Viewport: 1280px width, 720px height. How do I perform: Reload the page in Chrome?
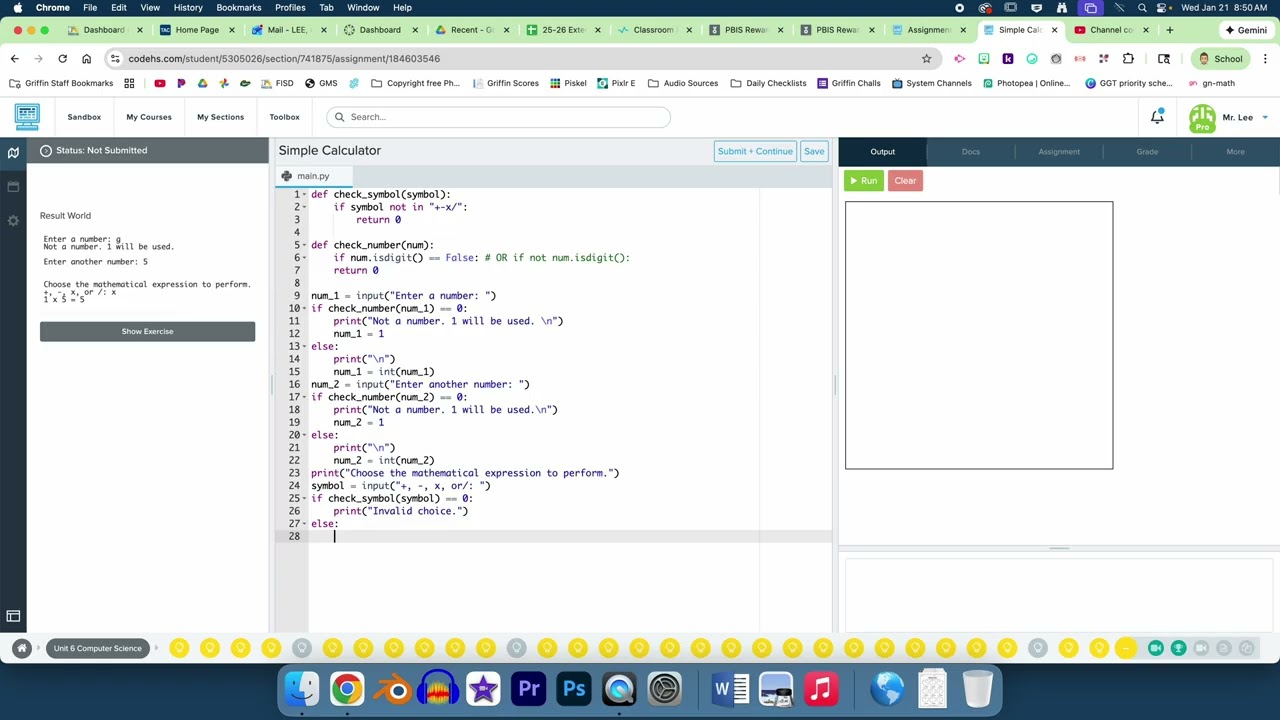[x=62, y=58]
